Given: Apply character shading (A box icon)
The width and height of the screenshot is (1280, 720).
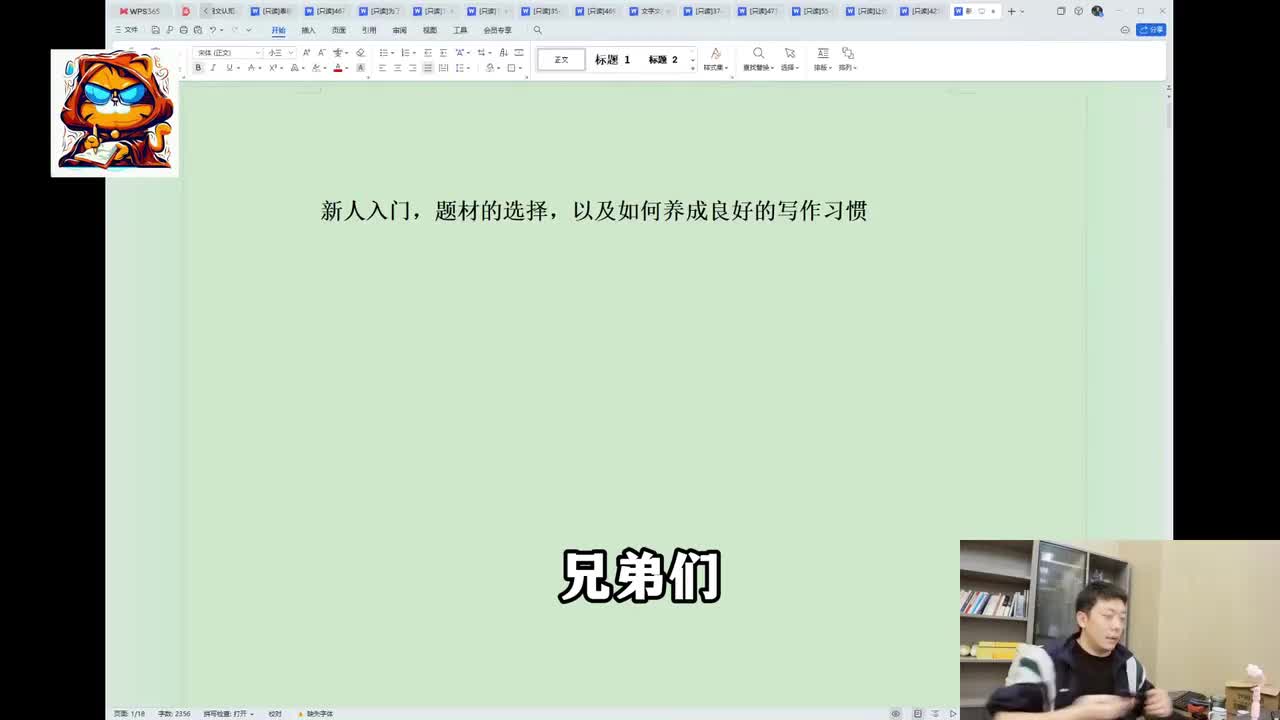Looking at the screenshot, I should [360, 68].
